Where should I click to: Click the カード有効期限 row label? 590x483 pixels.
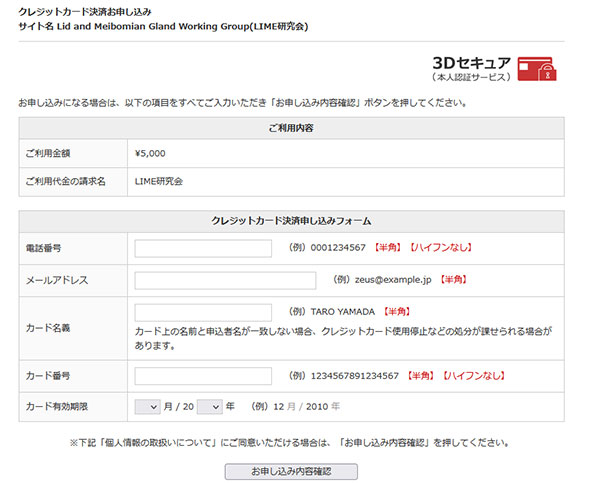[x=57, y=407]
